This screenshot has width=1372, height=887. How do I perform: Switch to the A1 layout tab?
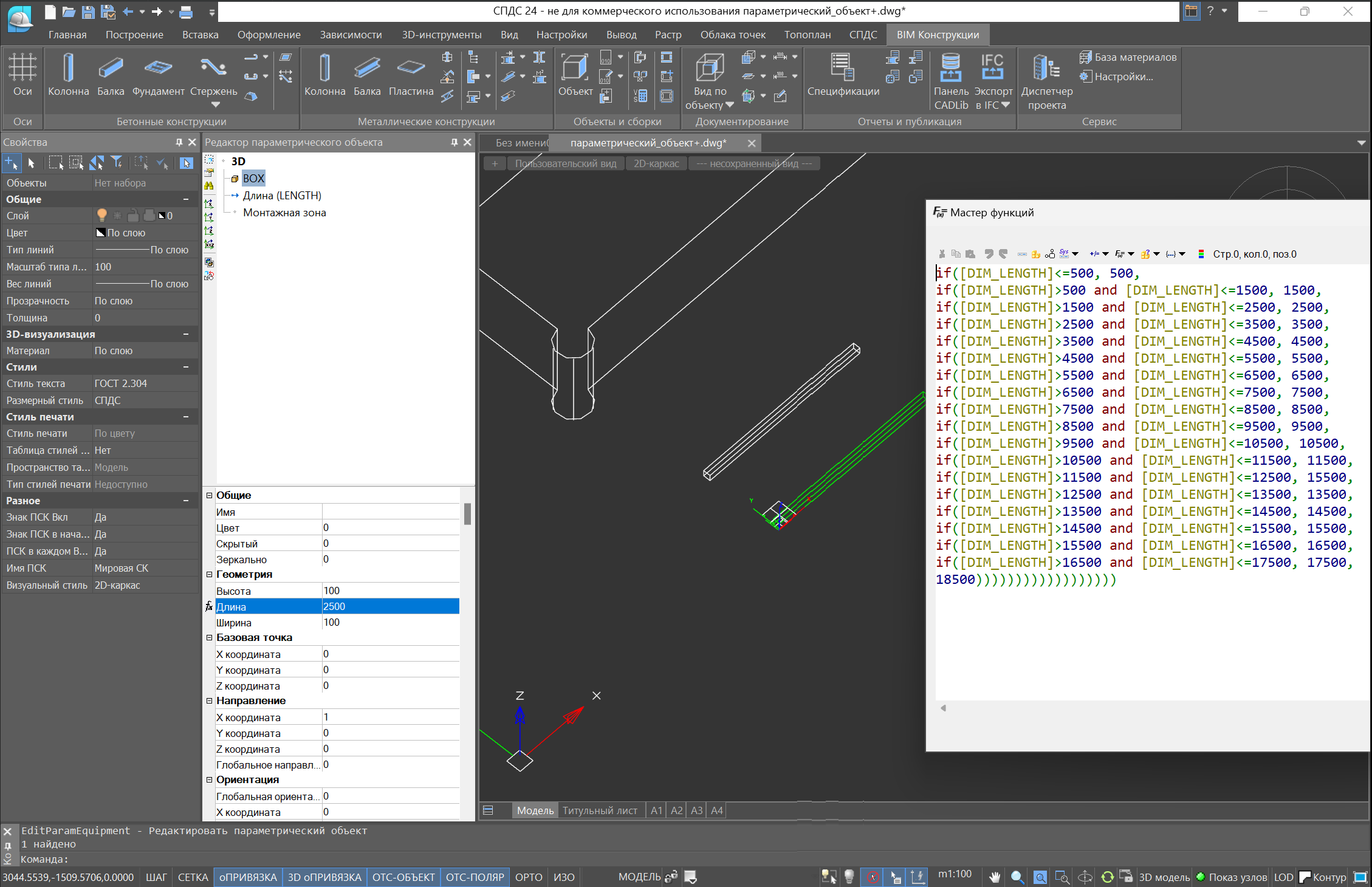click(656, 810)
